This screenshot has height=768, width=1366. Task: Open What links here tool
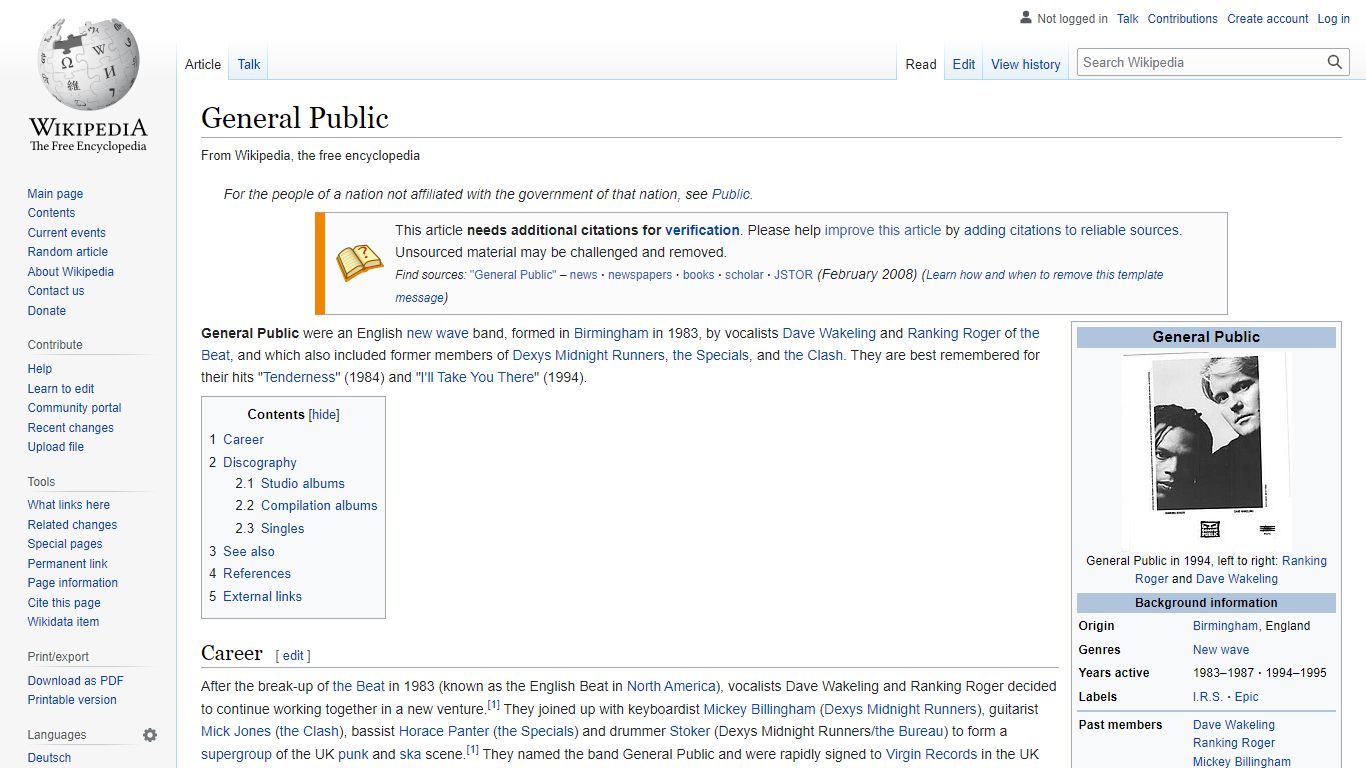68,505
